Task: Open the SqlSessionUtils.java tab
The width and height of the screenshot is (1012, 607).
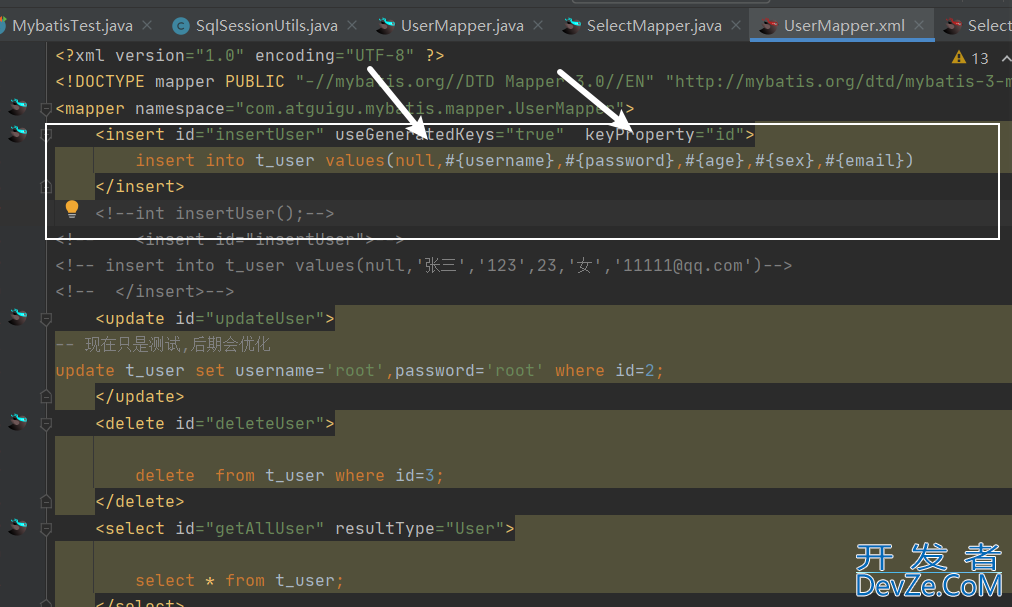Action: coord(266,26)
